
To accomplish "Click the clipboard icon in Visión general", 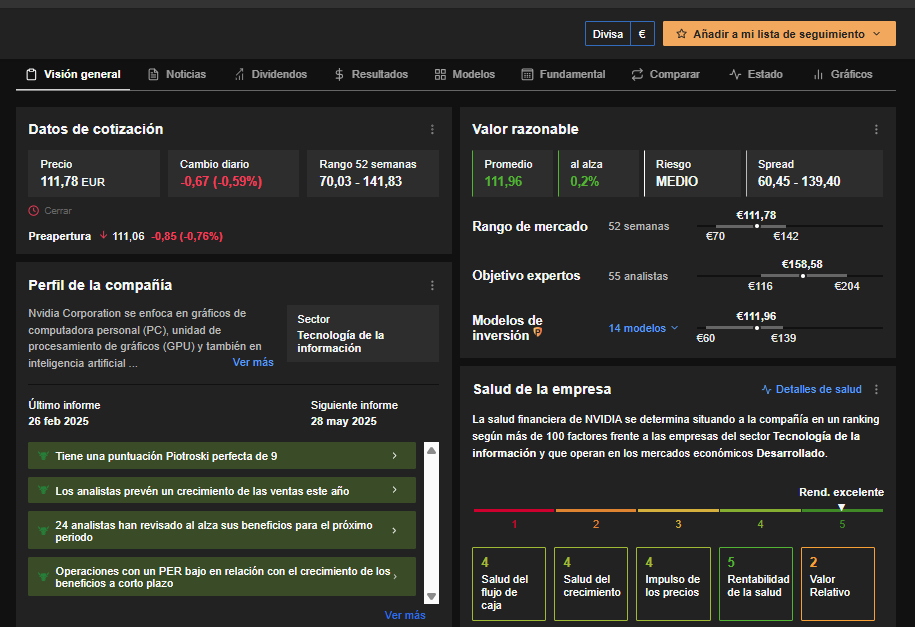I will (32, 74).
